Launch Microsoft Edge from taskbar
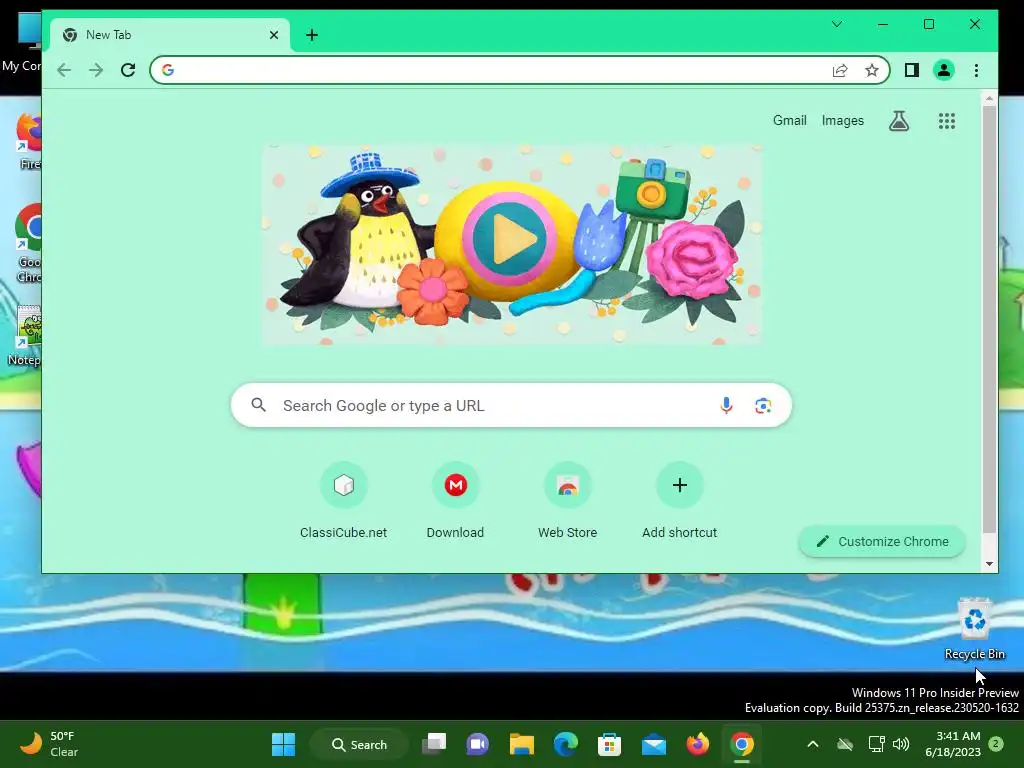1024x768 pixels. tap(566, 744)
